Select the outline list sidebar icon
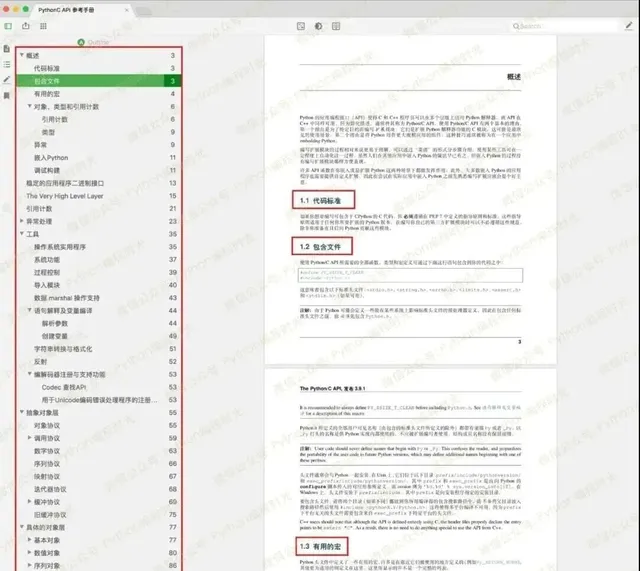Image resolution: width=640 pixels, height=571 pixels. click(x=7, y=64)
